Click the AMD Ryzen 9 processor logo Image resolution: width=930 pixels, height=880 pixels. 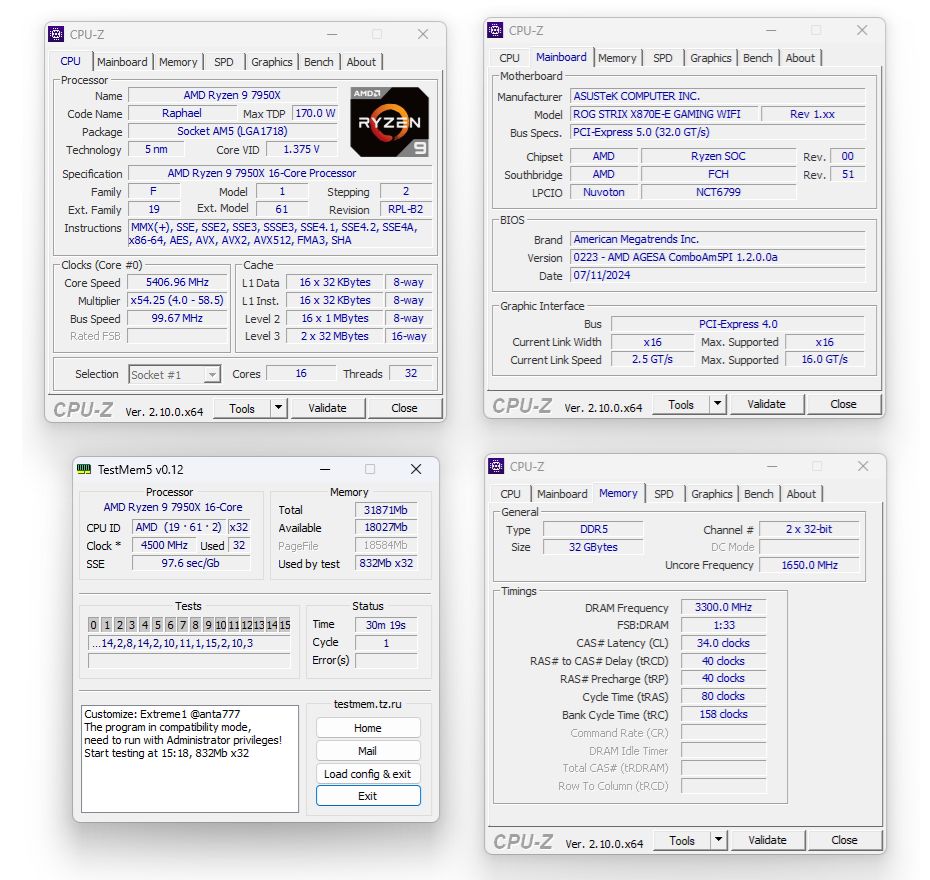pos(390,122)
